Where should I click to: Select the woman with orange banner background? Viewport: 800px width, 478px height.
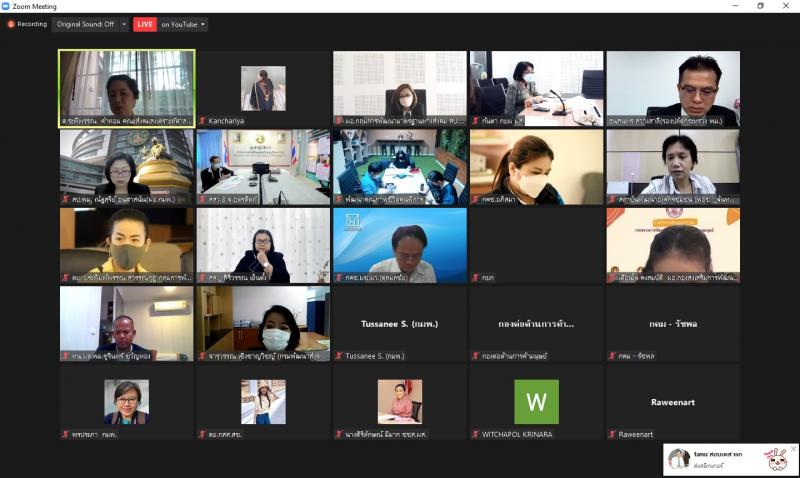click(x=673, y=245)
